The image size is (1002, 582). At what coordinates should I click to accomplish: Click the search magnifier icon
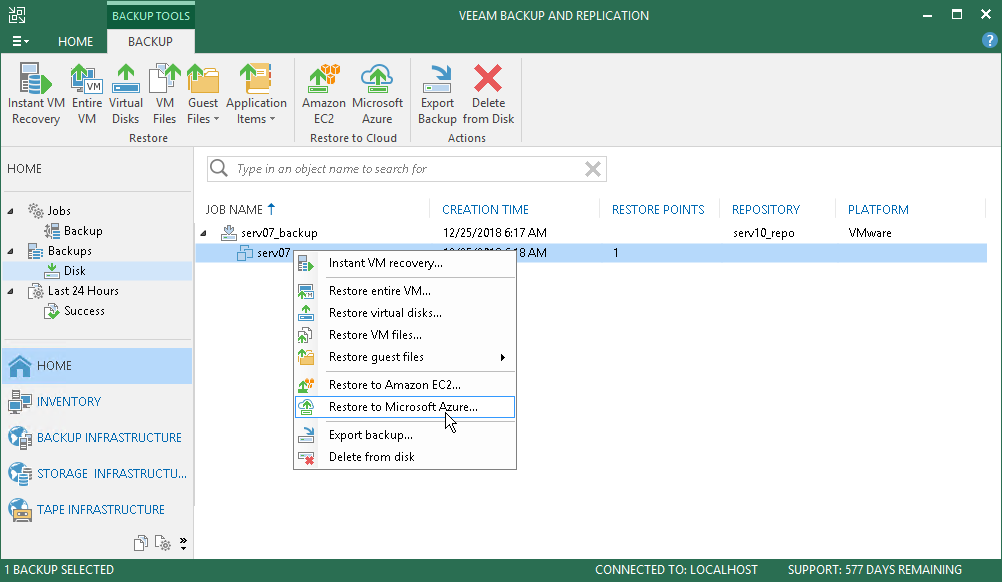coord(219,169)
